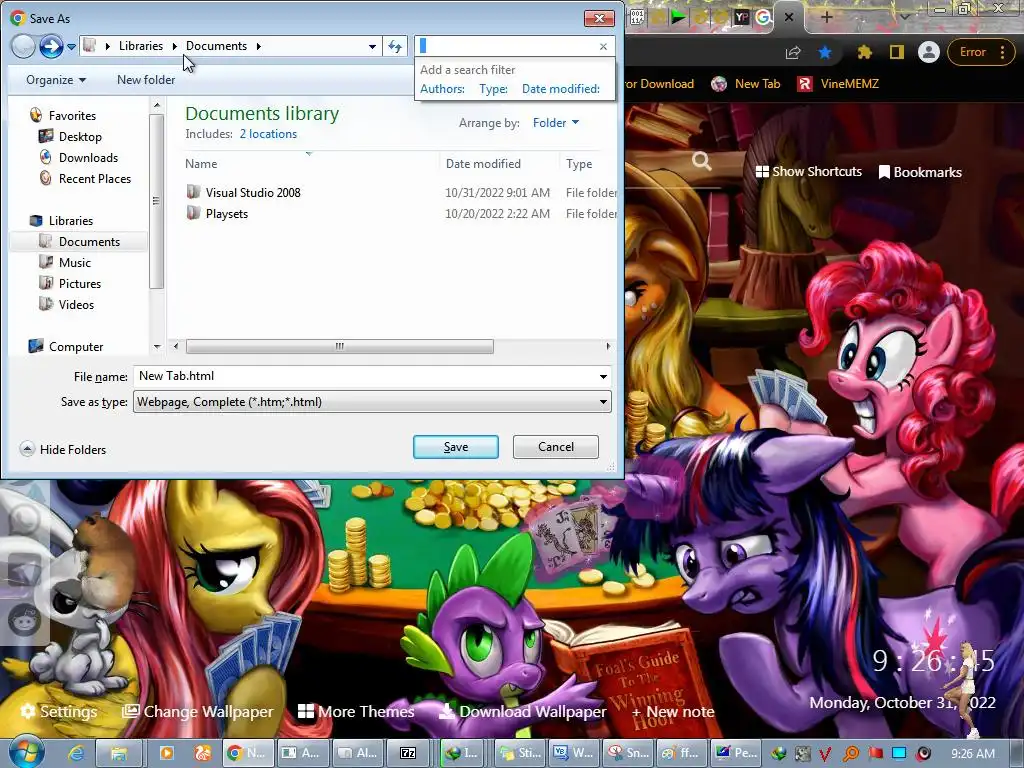Screen dimensions: 1024x768
Task: Open the File name dropdown arrow
Action: coord(603,376)
